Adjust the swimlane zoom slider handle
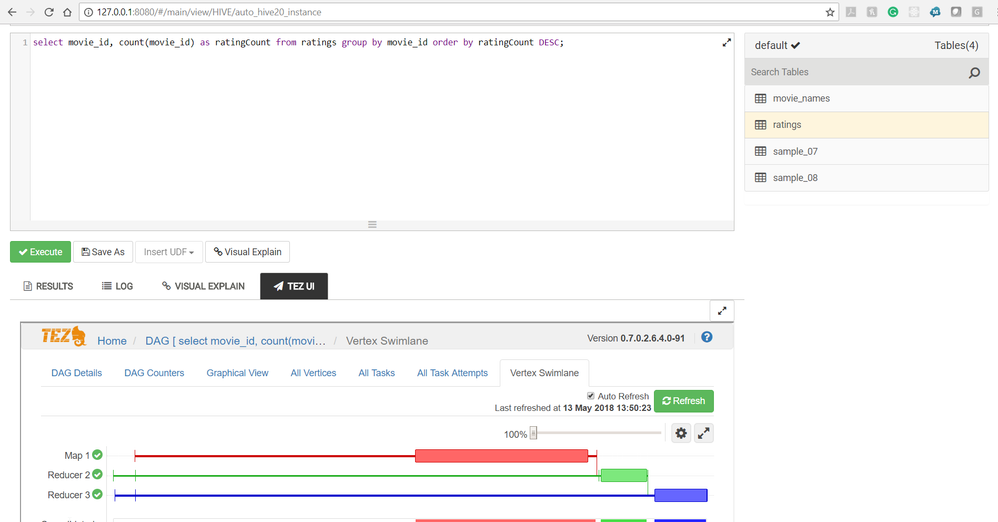This screenshot has width=998, height=522. tap(533, 434)
